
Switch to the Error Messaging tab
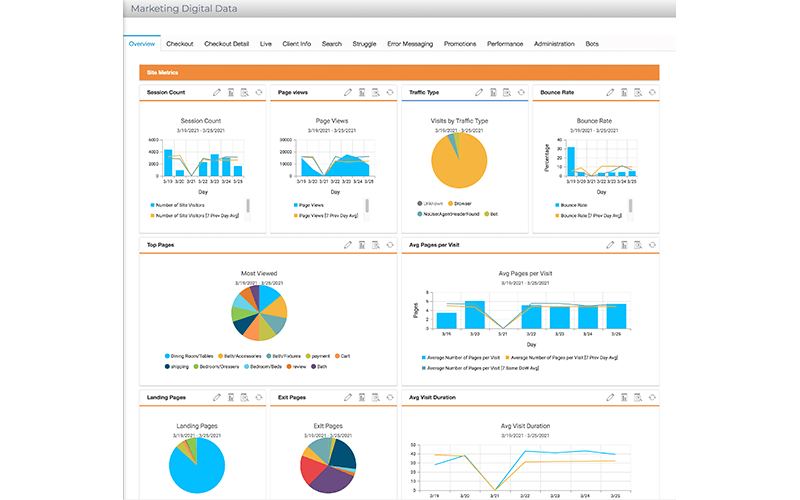410,44
